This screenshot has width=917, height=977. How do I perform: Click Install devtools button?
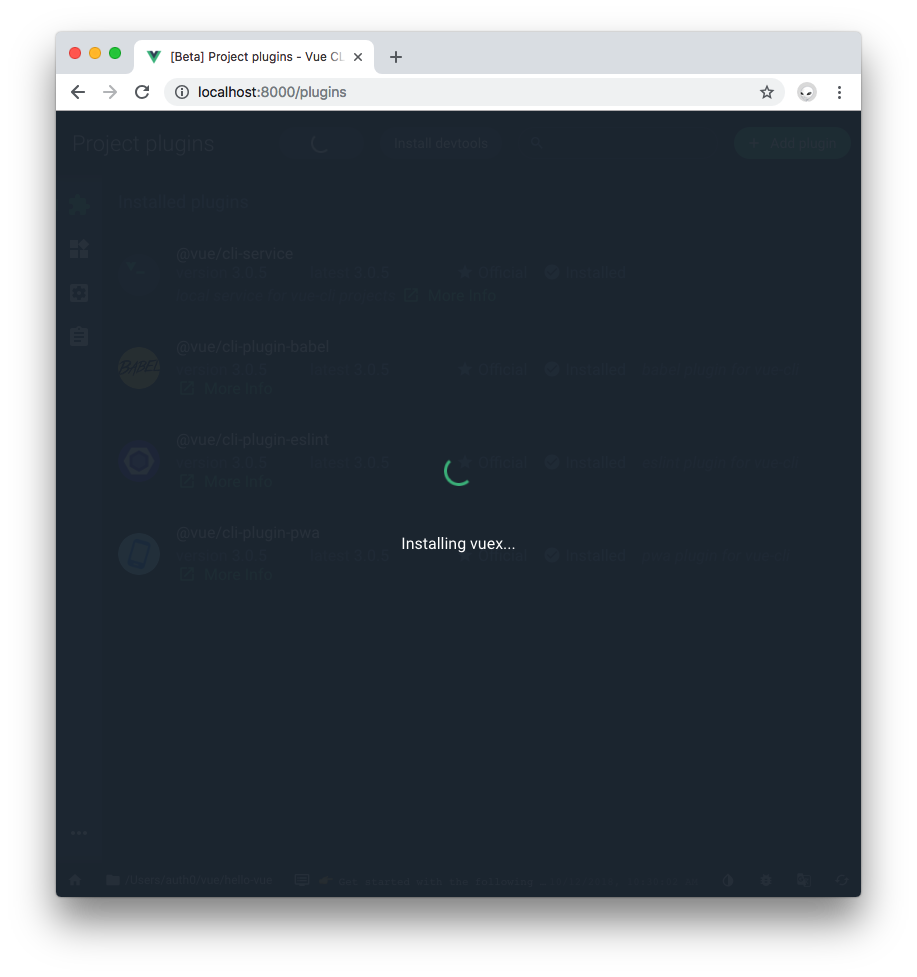441,143
